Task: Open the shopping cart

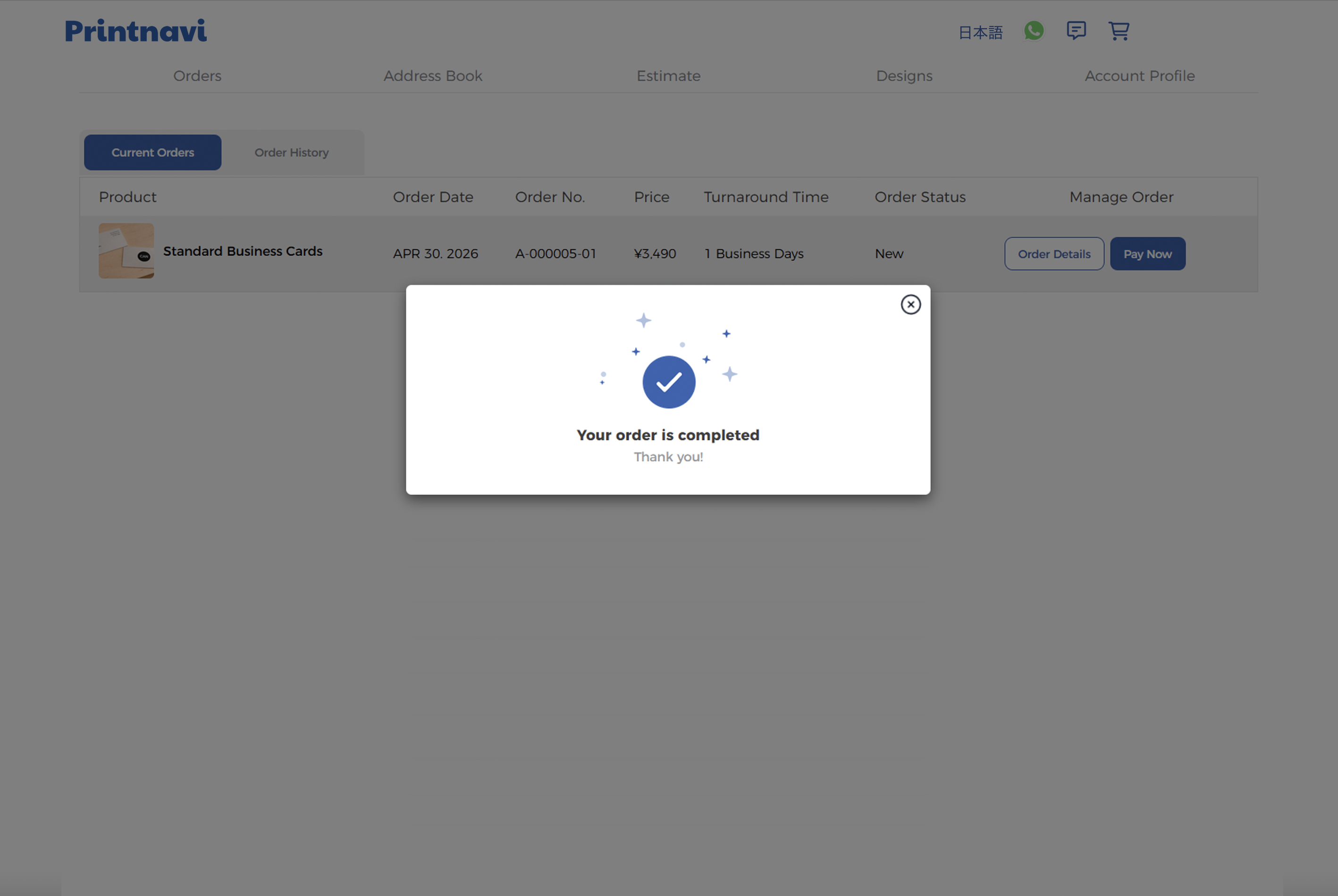Action: (x=1119, y=31)
